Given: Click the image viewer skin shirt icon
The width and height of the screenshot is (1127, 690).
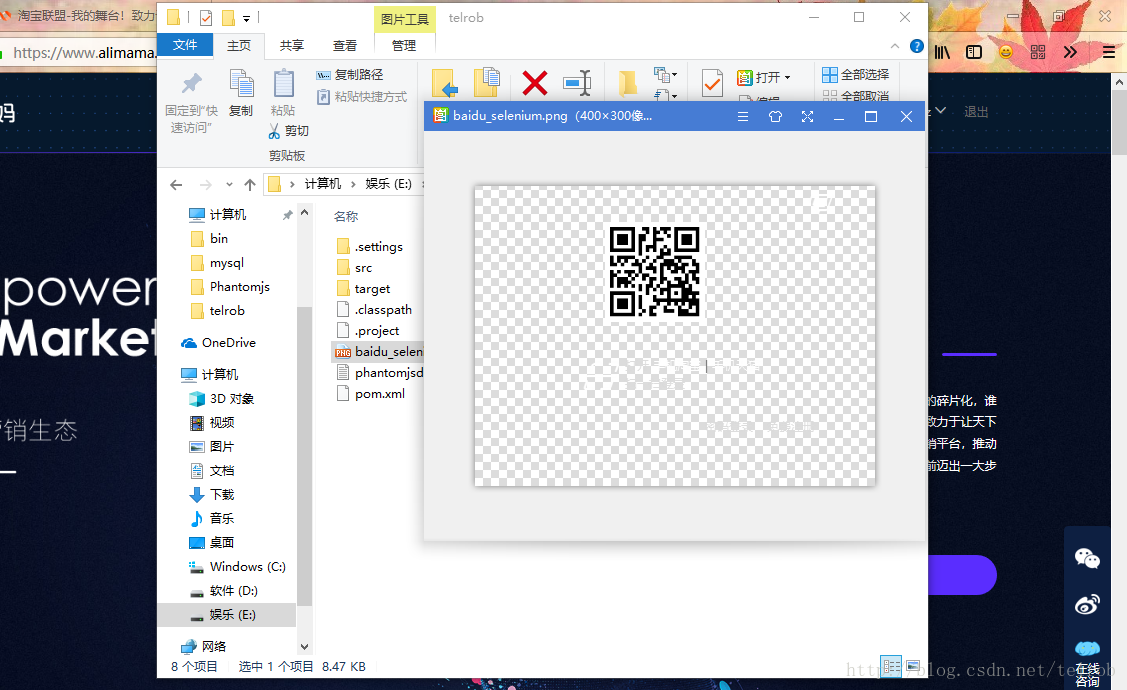Looking at the screenshot, I should [775, 116].
